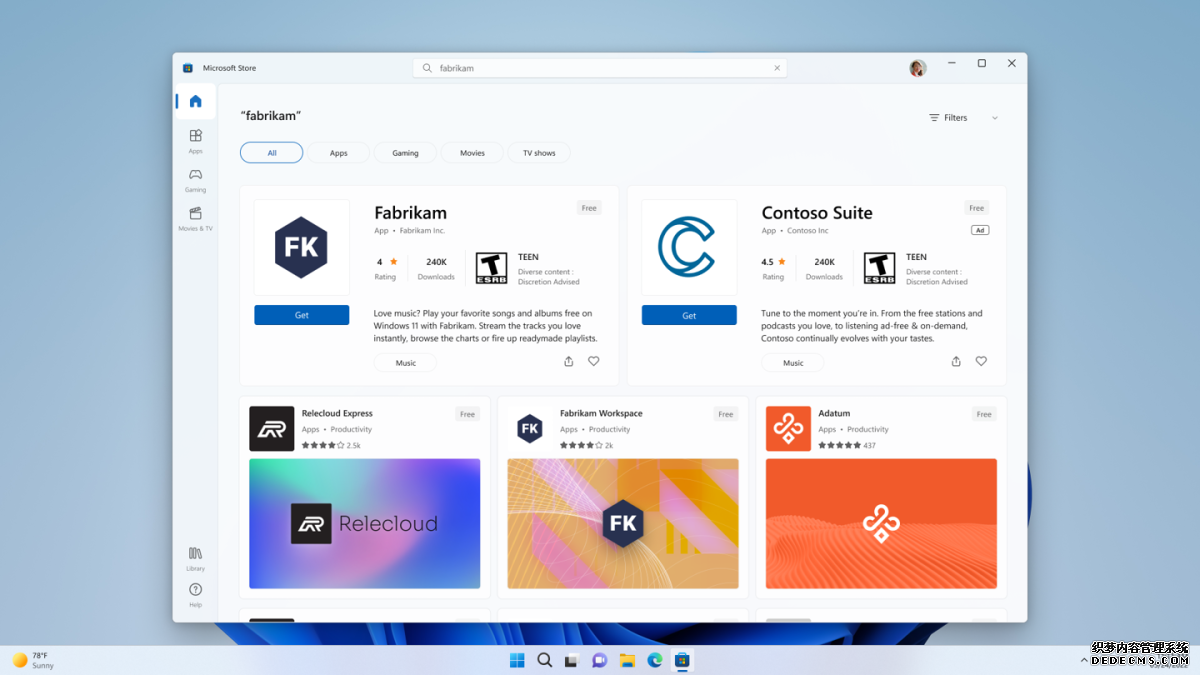1200x675 pixels.
Task: Click the Free badge on Relecloud Express
Action: pos(467,414)
